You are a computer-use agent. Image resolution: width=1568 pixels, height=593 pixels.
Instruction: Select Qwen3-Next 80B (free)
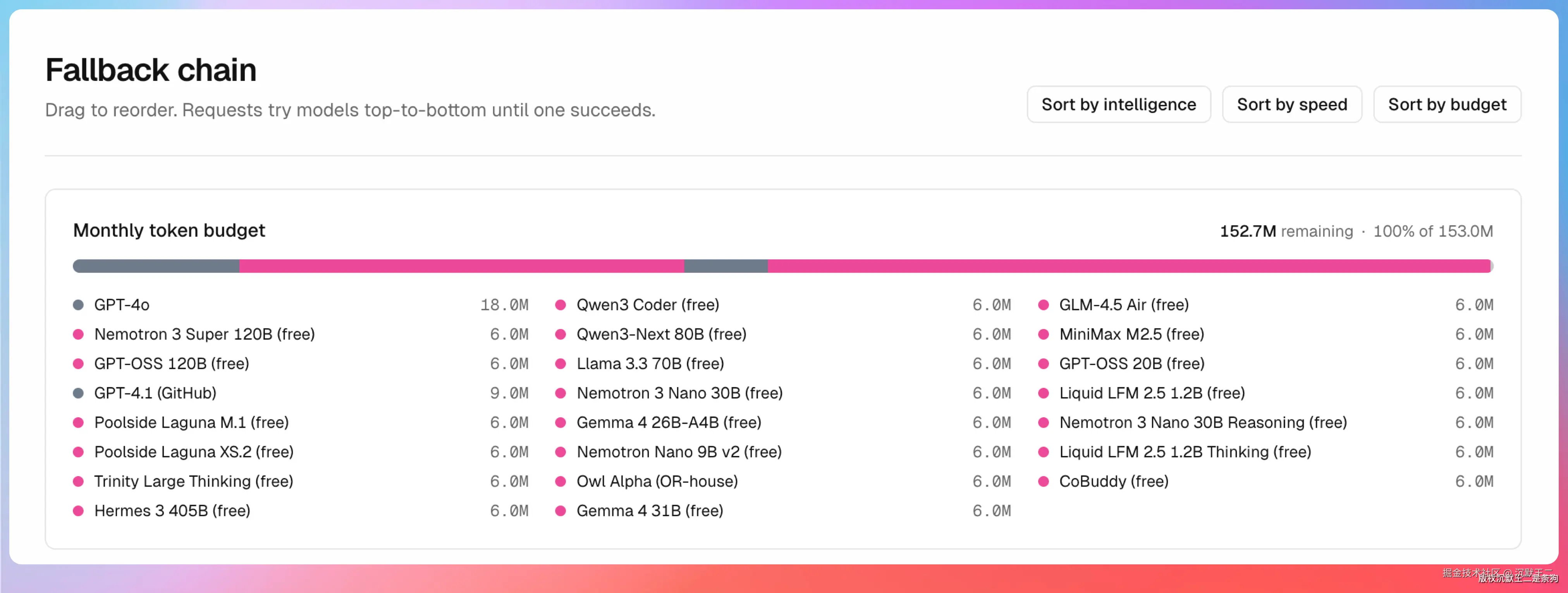click(x=661, y=334)
